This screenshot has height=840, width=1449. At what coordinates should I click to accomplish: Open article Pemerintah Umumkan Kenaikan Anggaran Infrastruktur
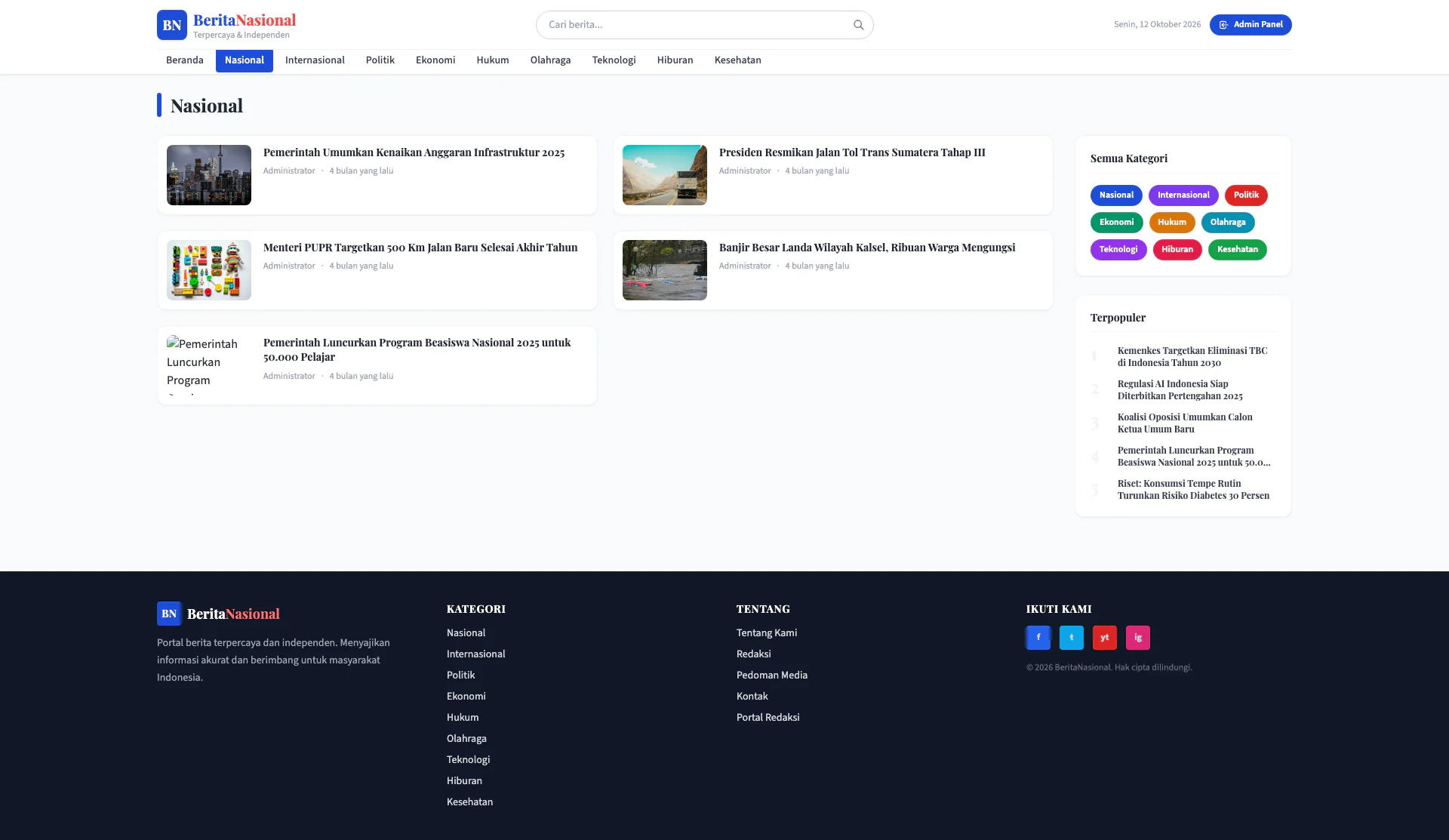[414, 152]
